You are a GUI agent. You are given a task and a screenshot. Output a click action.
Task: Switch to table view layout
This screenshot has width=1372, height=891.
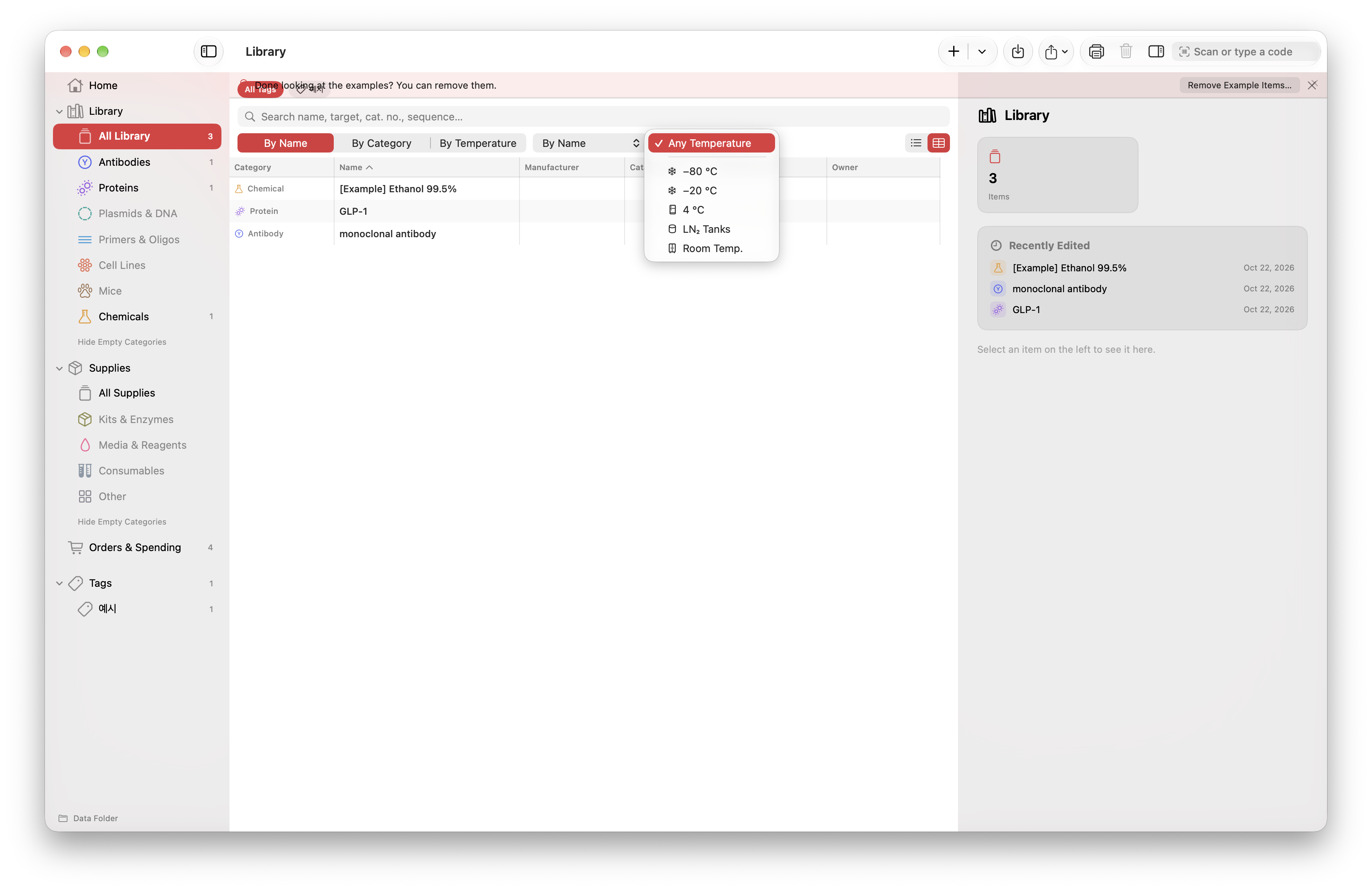coord(938,143)
